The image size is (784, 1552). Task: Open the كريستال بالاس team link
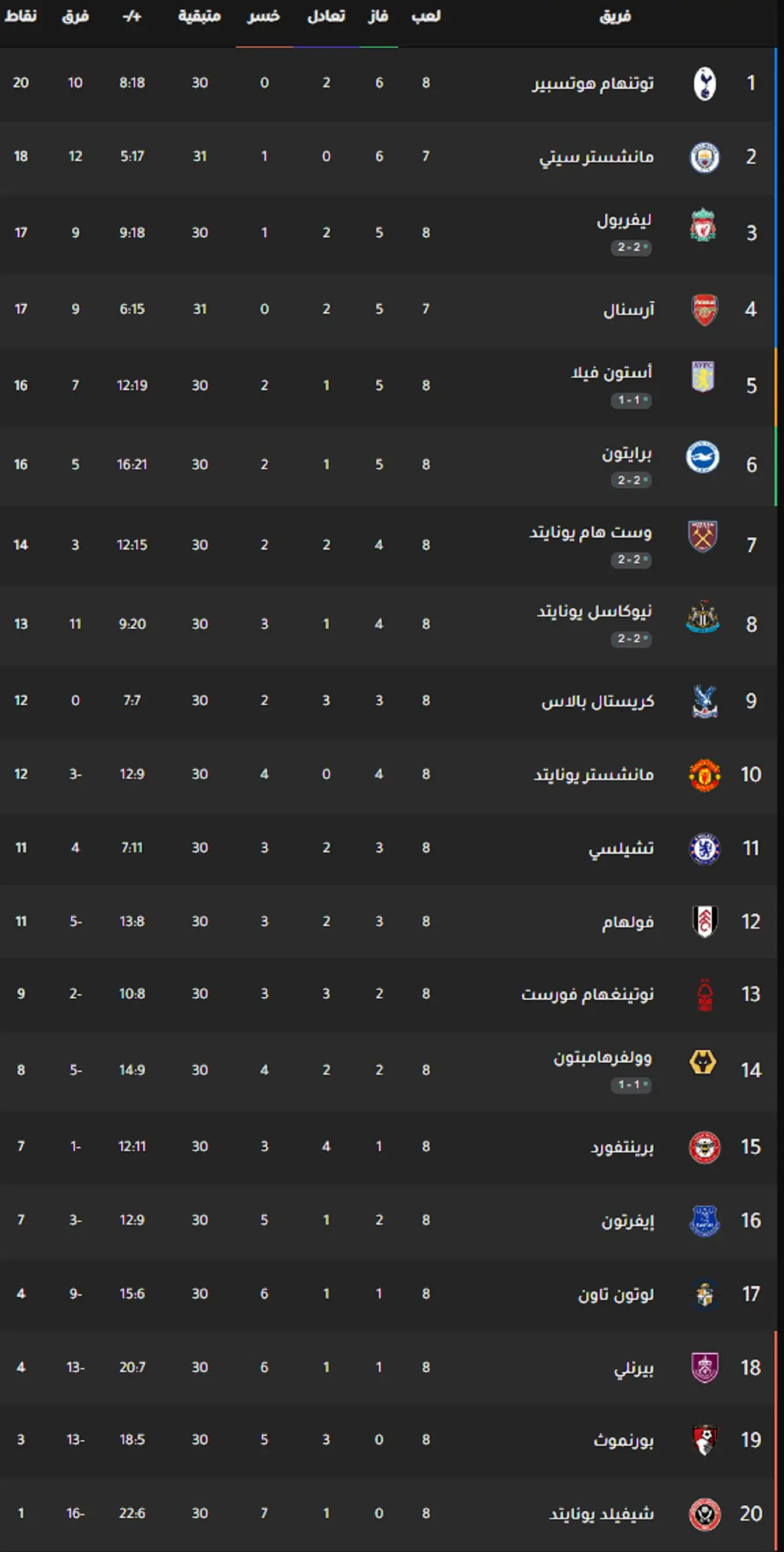tap(597, 701)
